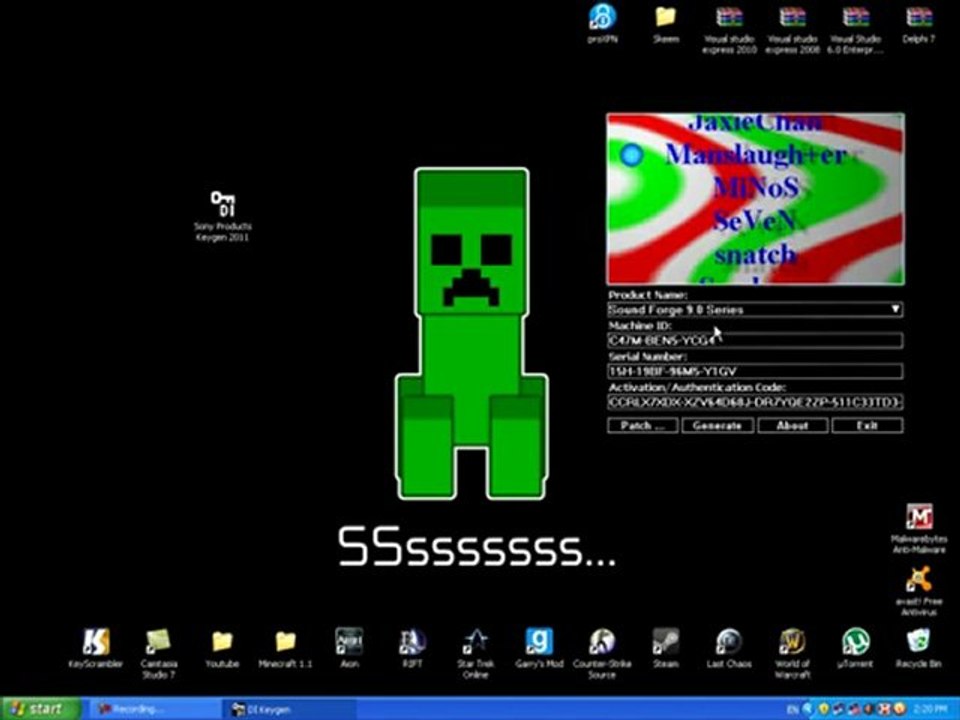Select the Camtasia Studio 7 icon
Image resolution: width=960 pixels, height=720 pixels.
pos(159,653)
